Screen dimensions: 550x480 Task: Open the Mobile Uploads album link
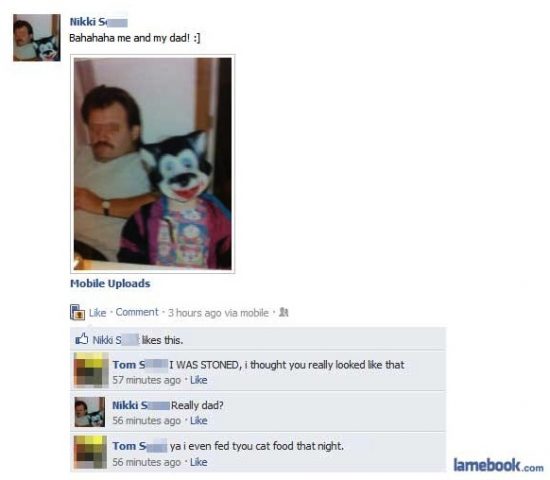(x=110, y=284)
